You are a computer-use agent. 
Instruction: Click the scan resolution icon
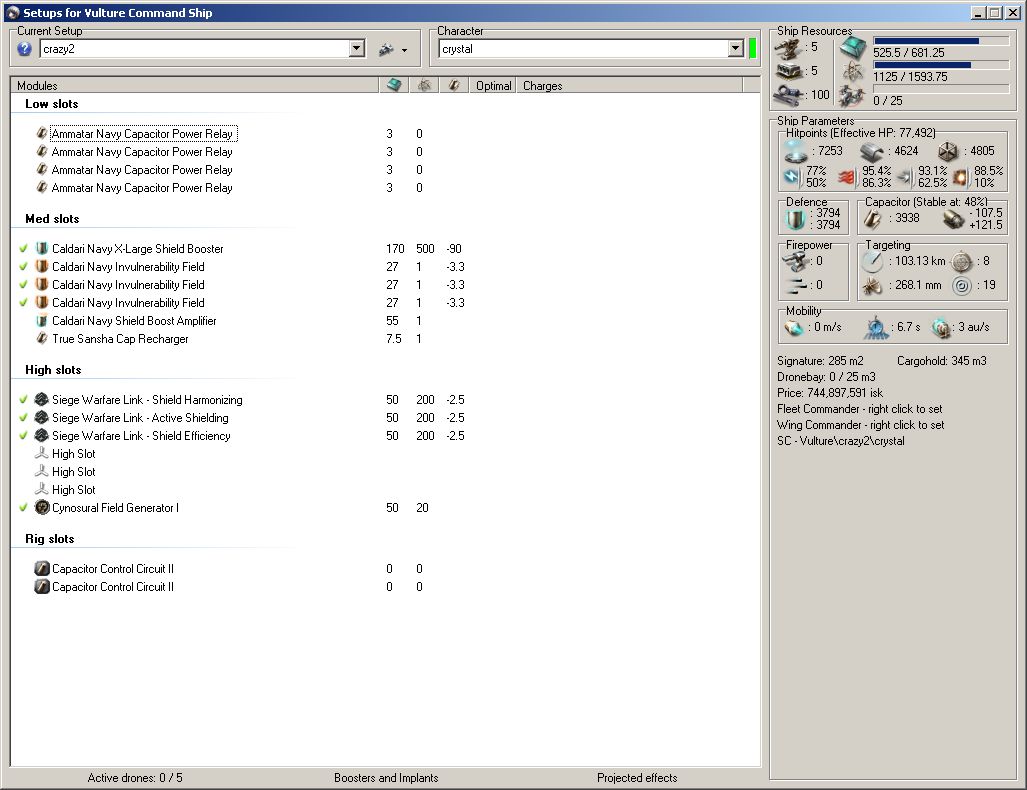[872, 286]
